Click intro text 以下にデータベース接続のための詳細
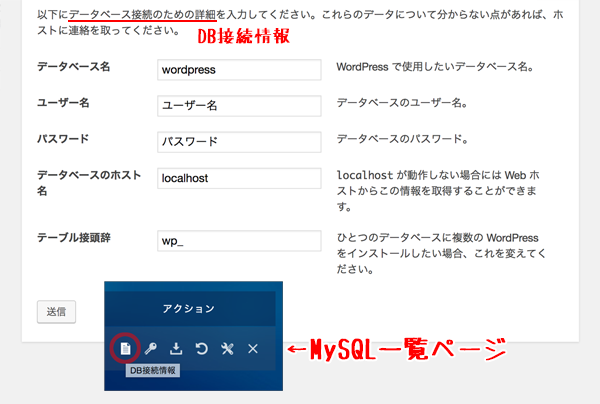 click(x=300, y=22)
